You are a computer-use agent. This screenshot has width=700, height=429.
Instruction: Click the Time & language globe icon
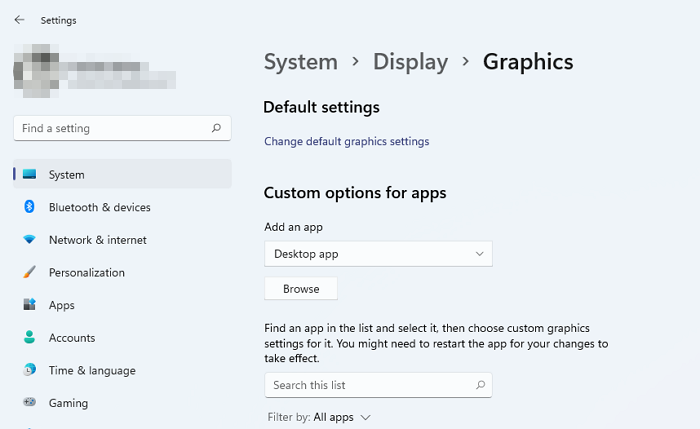click(30, 370)
